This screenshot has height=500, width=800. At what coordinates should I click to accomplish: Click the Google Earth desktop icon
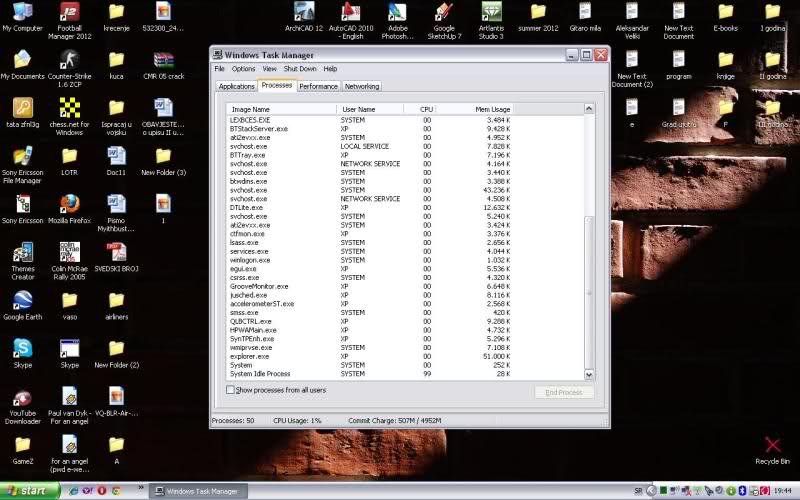click(x=21, y=300)
